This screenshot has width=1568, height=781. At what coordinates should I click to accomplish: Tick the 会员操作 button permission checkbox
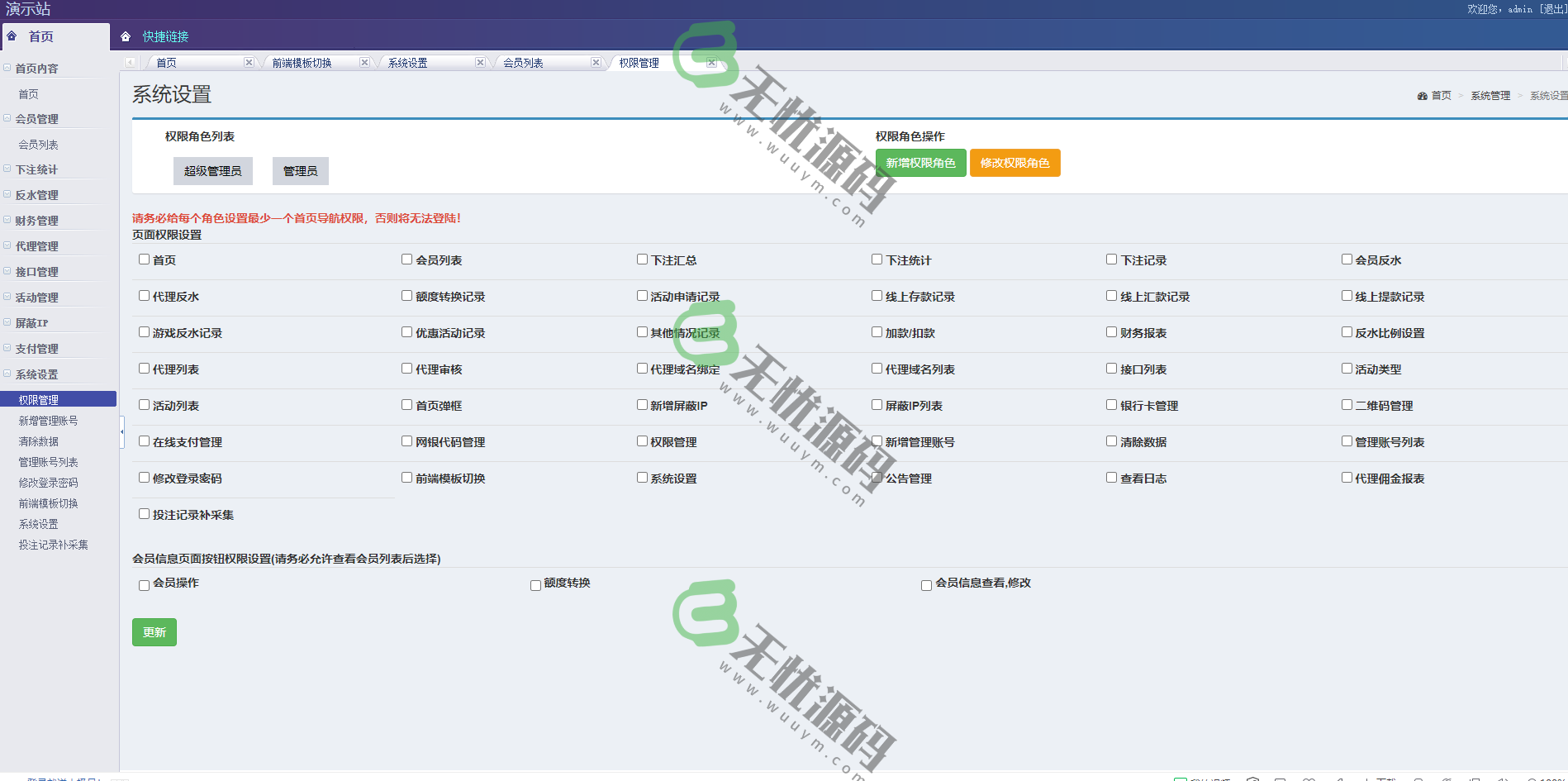pos(144,585)
